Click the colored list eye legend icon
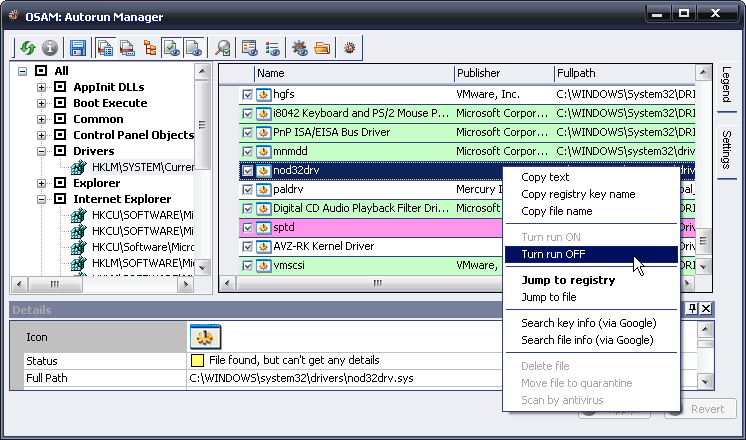The image size is (746, 440). [x=273, y=48]
